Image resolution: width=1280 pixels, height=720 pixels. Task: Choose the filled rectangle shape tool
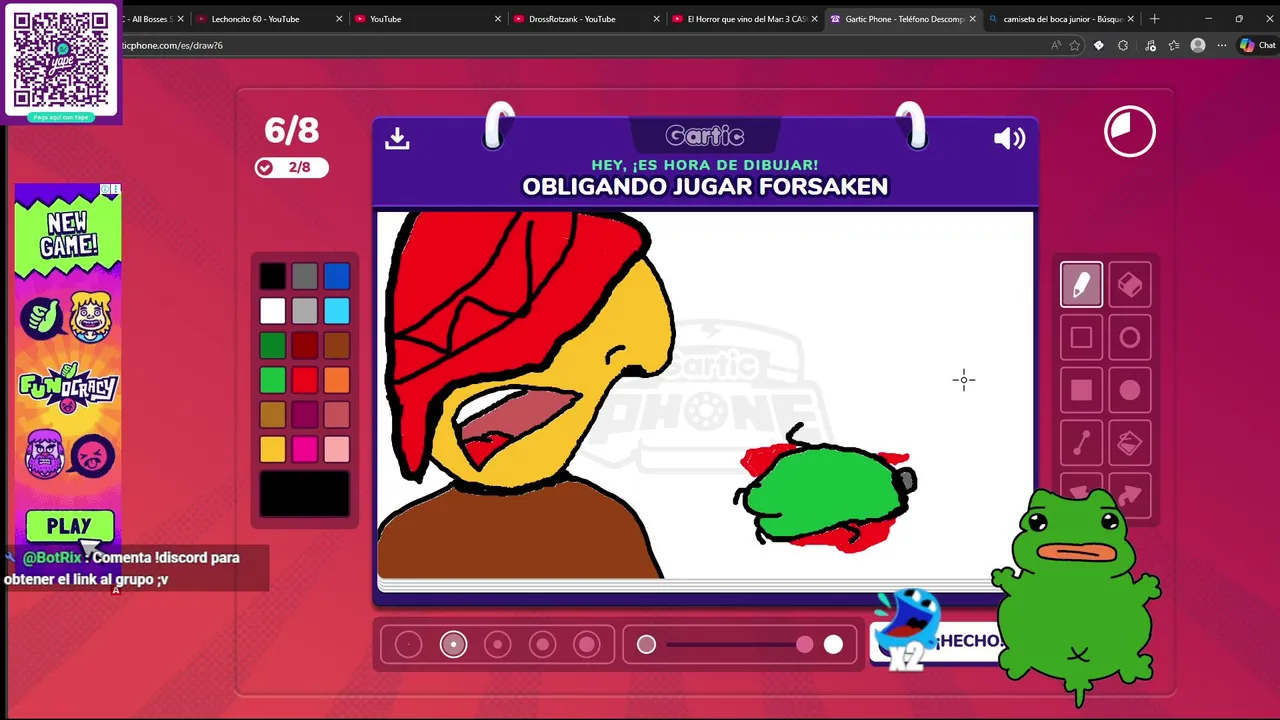(x=1081, y=390)
